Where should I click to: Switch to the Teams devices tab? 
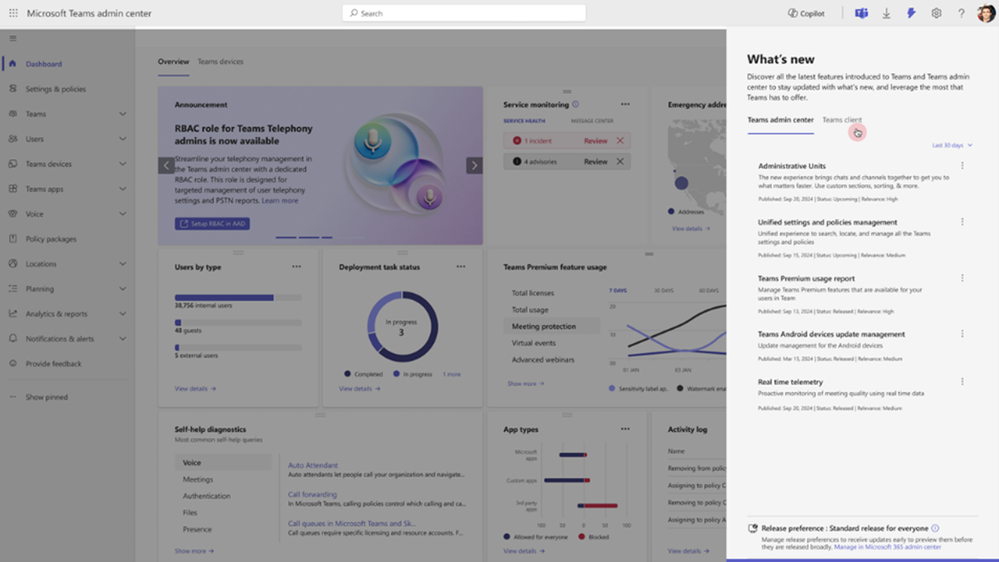click(220, 62)
